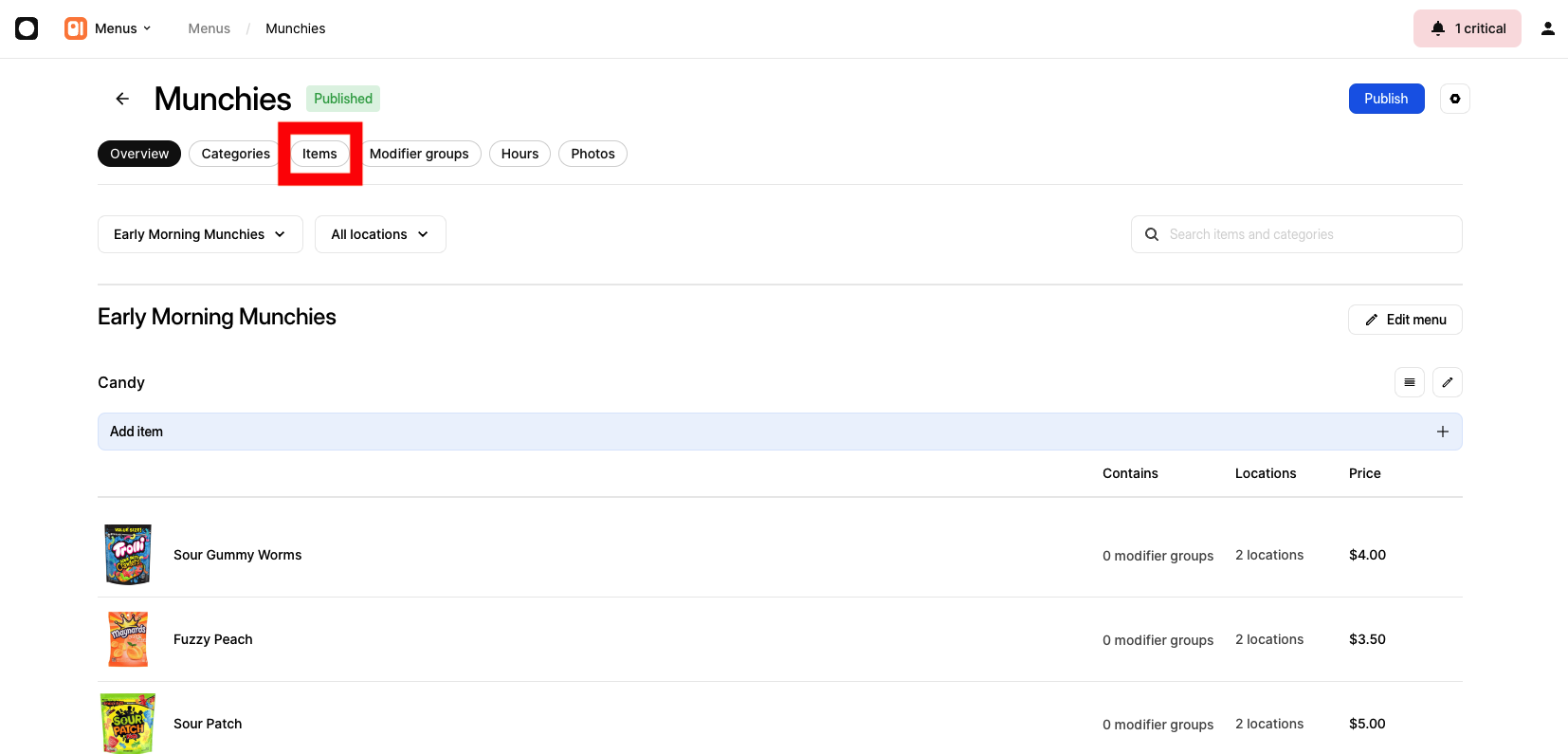Viewport: 1568px width, 754px height.
Task: Click the search items and categories field
Action: 1296,234
